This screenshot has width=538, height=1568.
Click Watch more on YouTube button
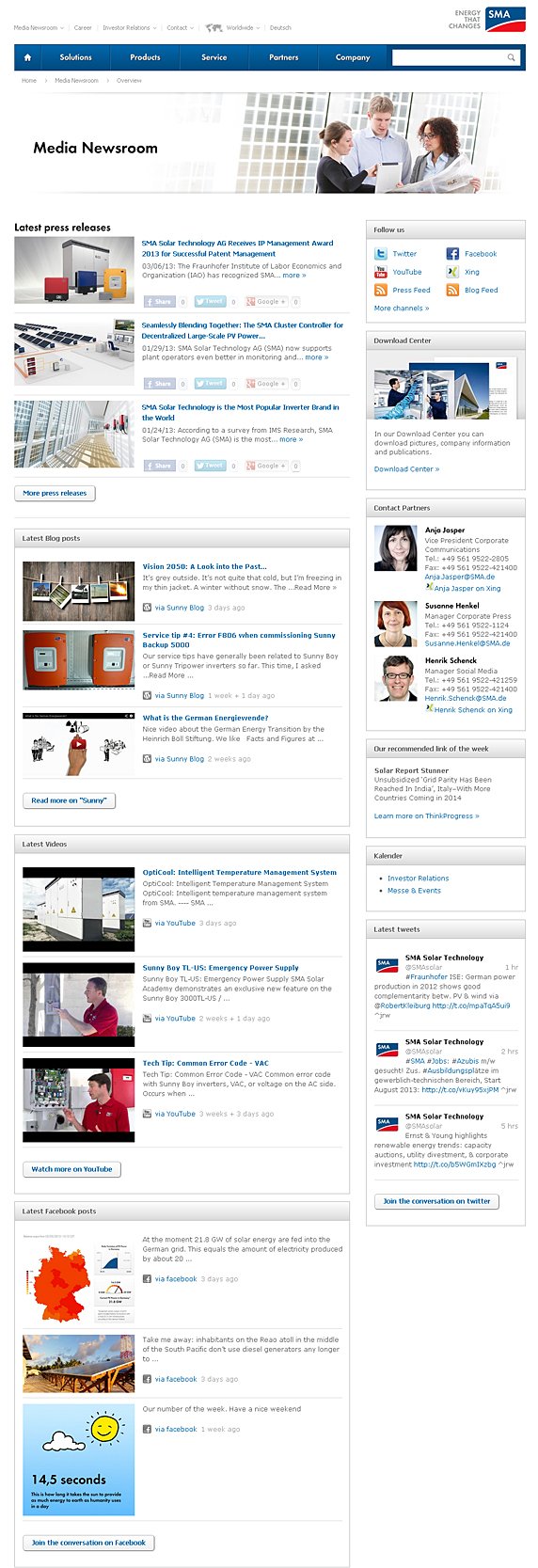coord(71,1169)
